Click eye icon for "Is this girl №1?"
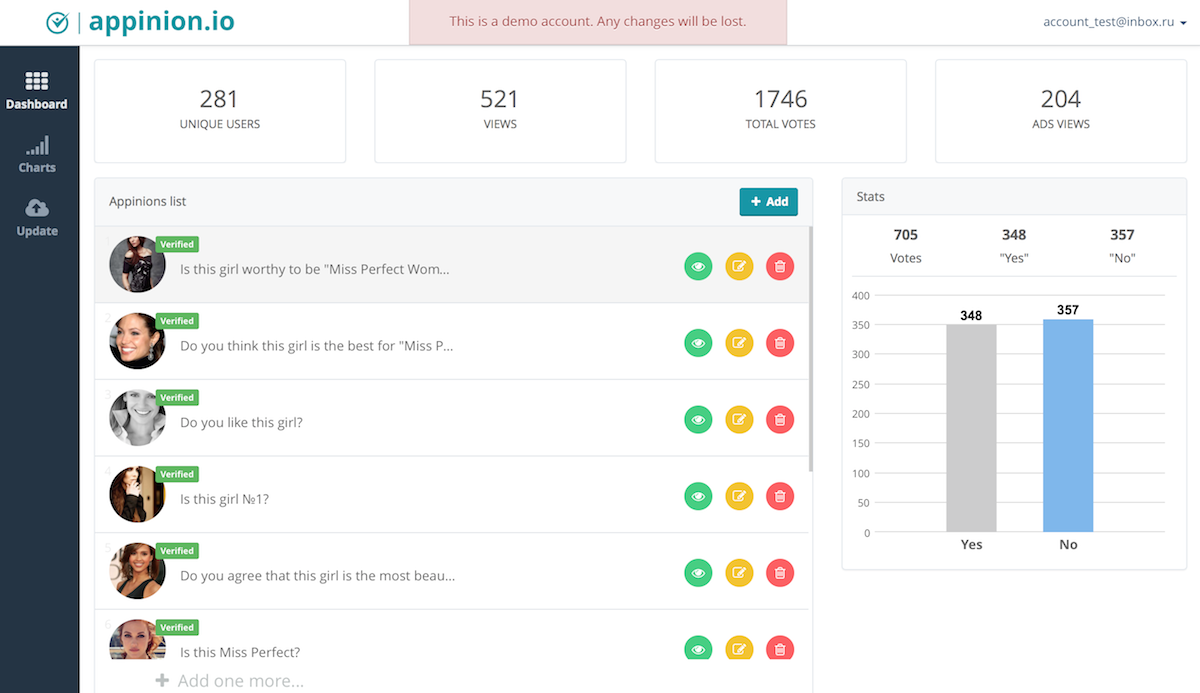 pos(698,496)
